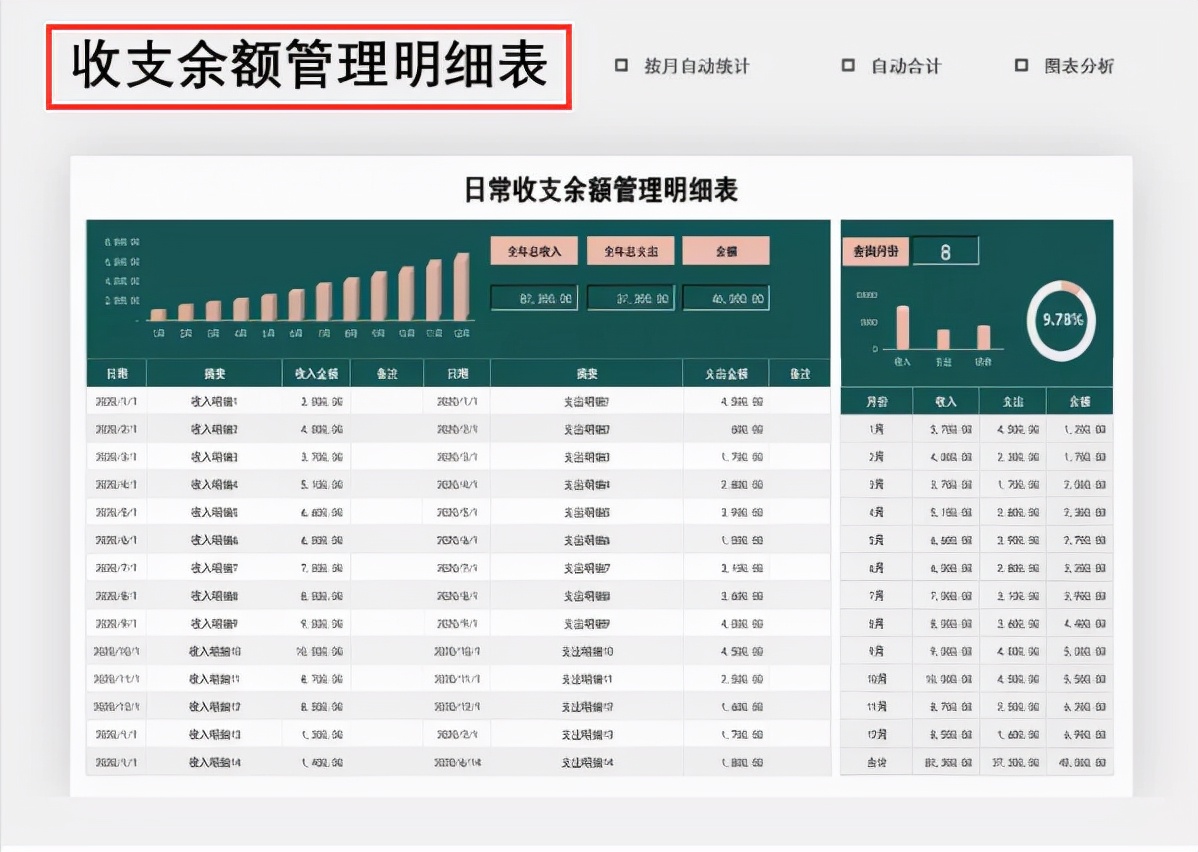Open the 查询月份 month selector showing 8
This screenshot has height=852, width=1198.
pyautogui.click(x=946, y=250)
